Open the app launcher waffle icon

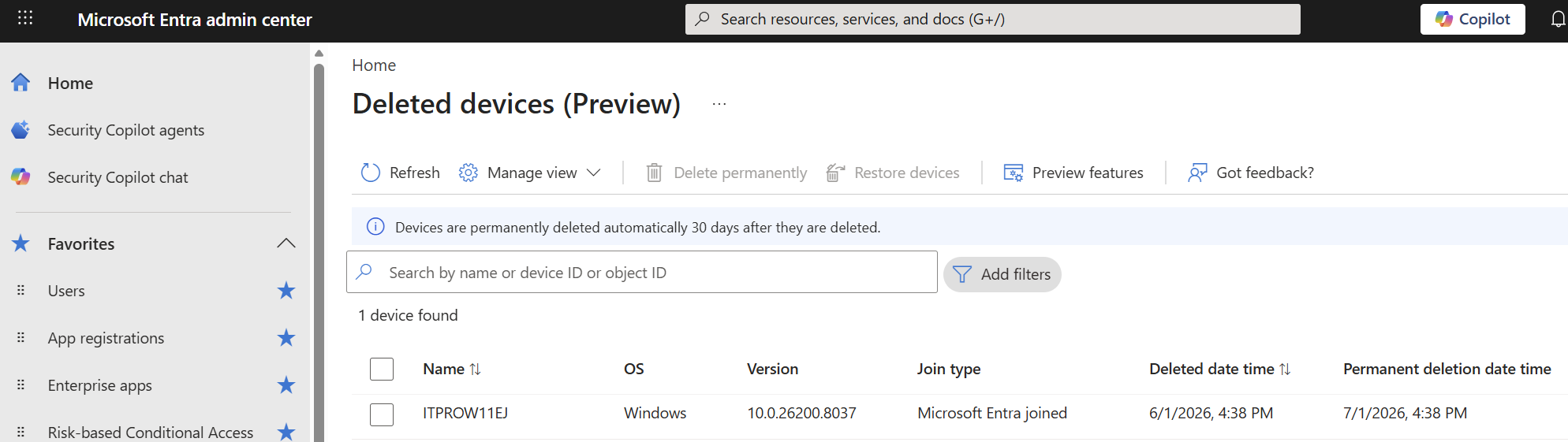(x=25, y=17)
